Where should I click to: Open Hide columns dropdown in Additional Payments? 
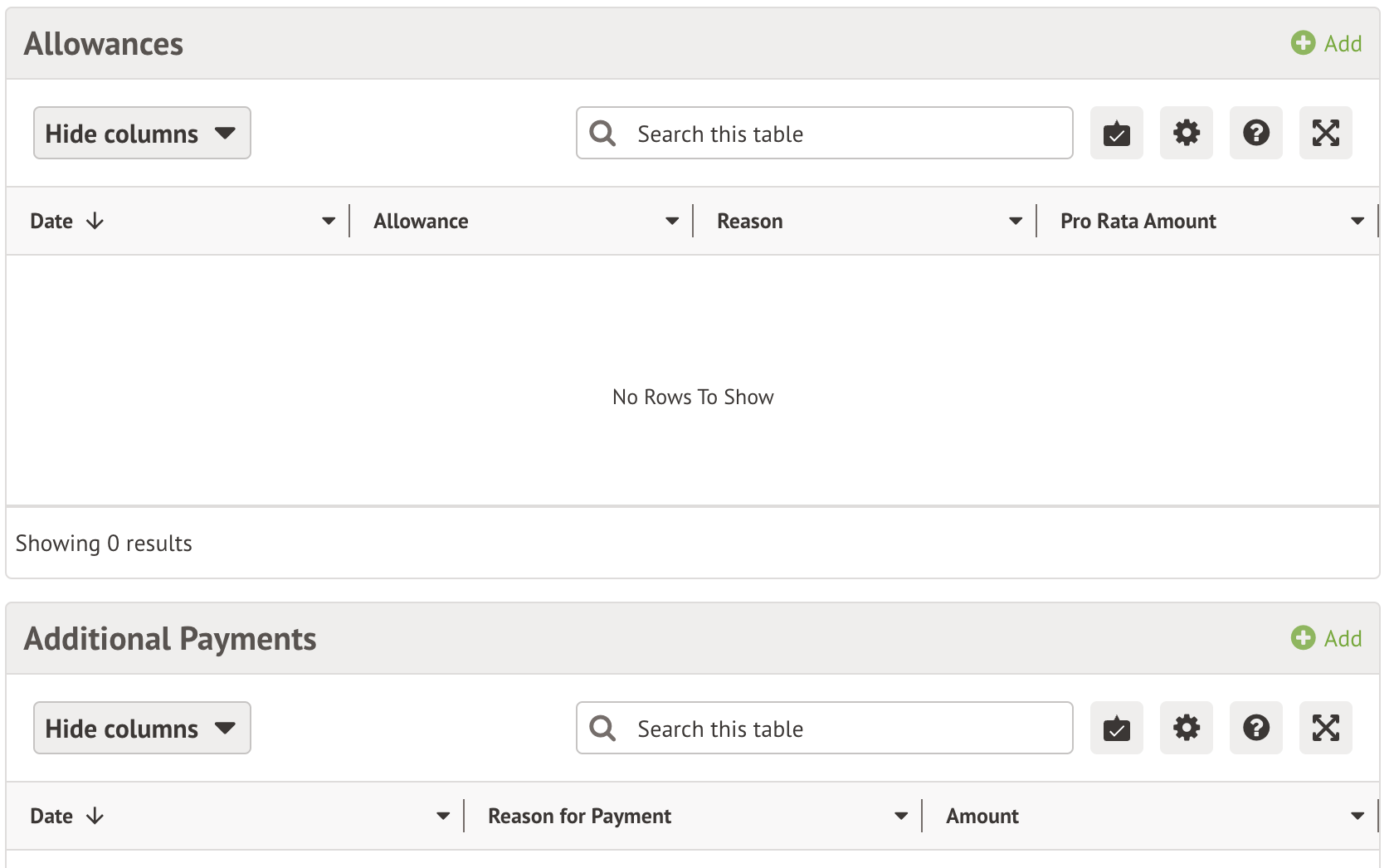pyautogui.click(x=142, y=728)
